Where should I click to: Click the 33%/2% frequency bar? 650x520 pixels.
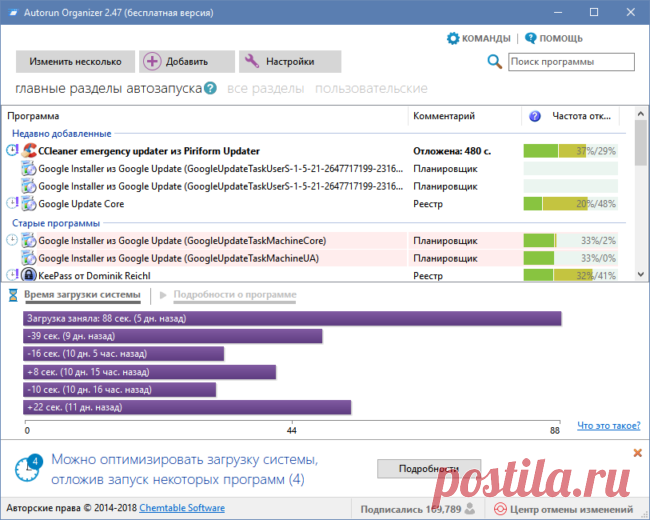(570, 241)
